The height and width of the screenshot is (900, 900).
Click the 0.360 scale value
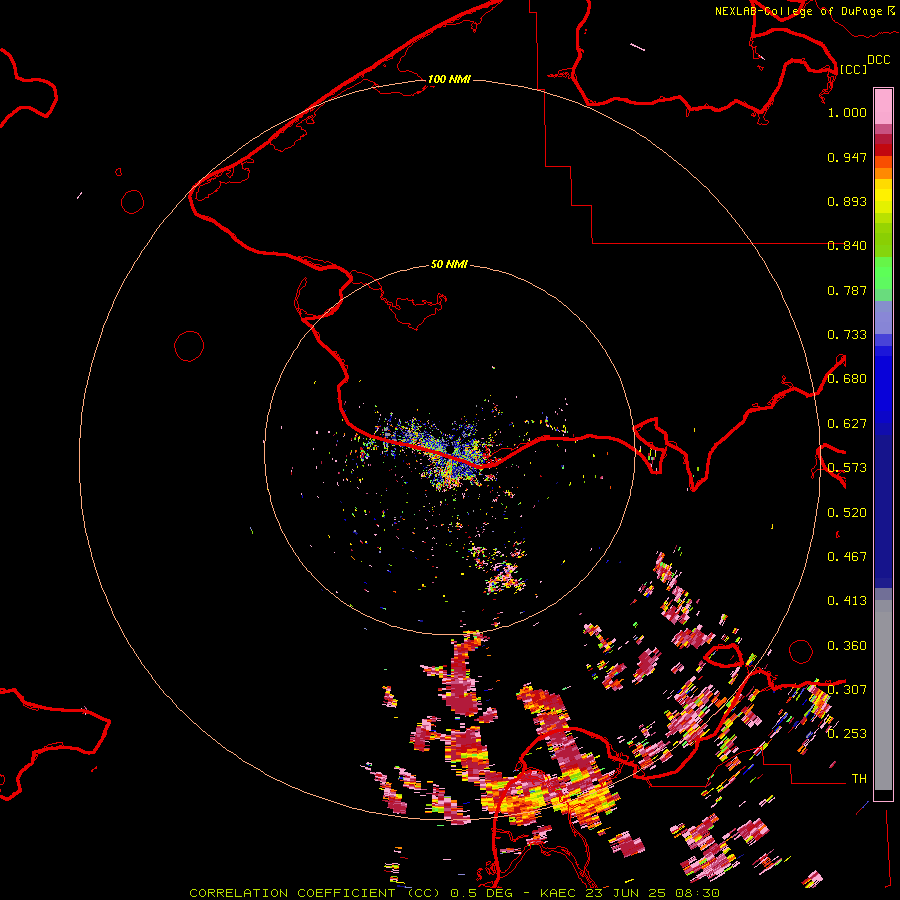(847, 646)
